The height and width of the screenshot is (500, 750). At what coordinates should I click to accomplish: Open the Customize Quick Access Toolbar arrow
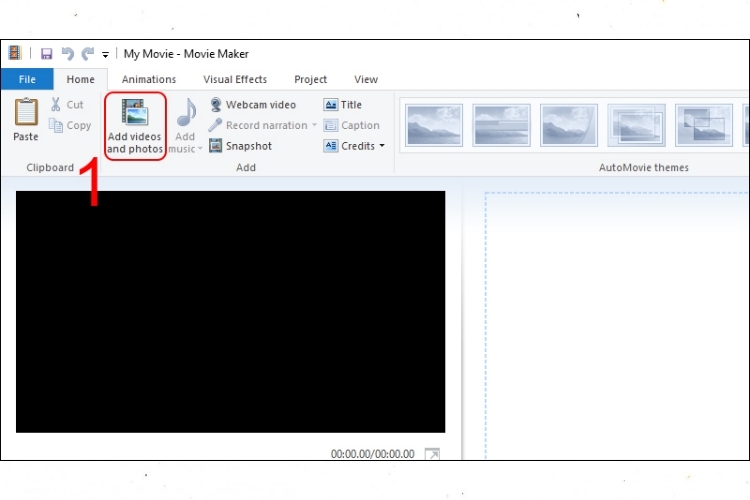click(x=105, y=55)
